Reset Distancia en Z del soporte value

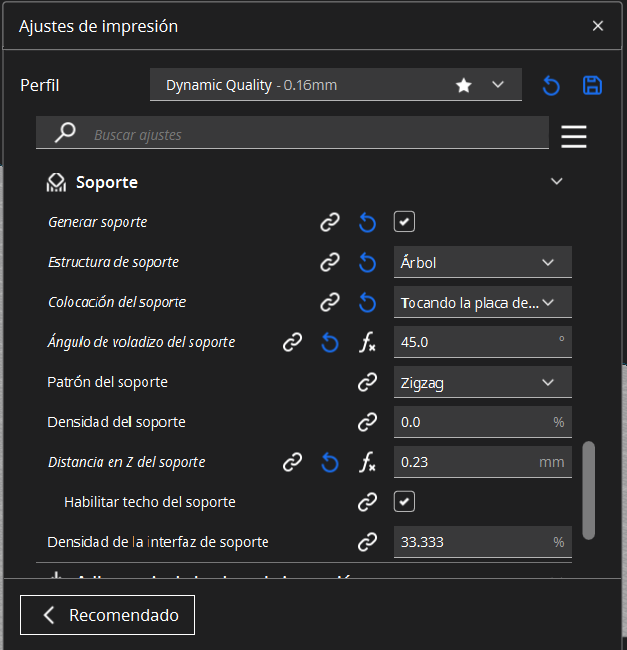tap(329, 462)
